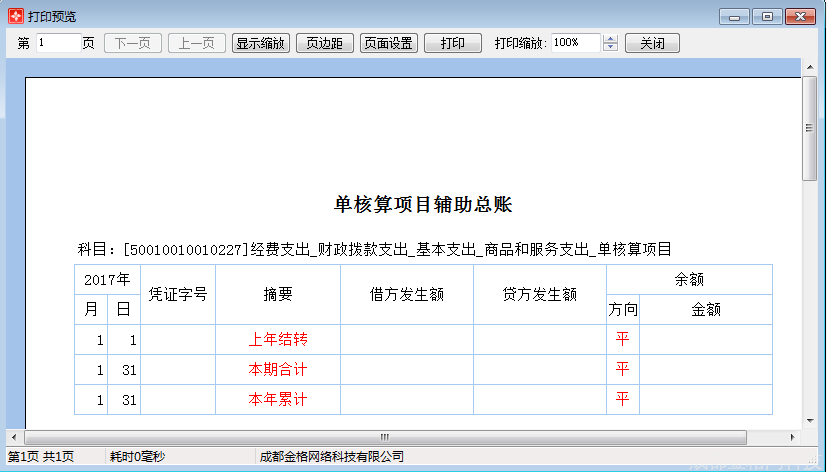Click the app icon in title bar
Screen dimensions: 827x472
15,17
